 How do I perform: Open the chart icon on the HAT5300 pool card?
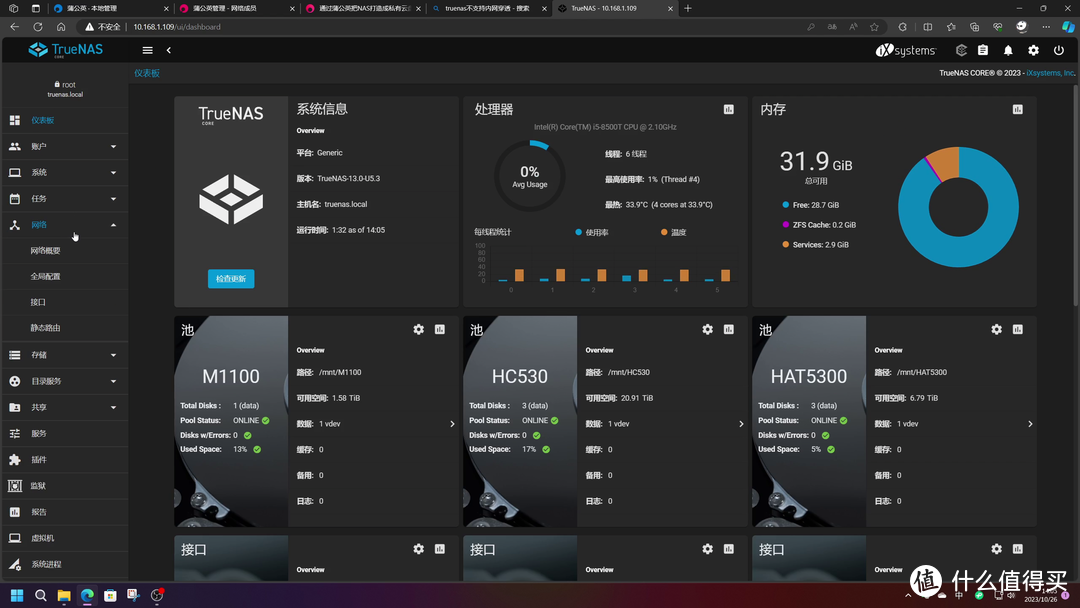pos(1018,329)
